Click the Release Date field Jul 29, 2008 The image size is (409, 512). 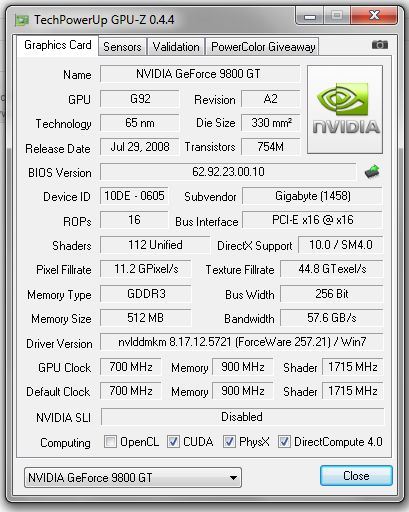pyautogui.click(x=140, y=147)
